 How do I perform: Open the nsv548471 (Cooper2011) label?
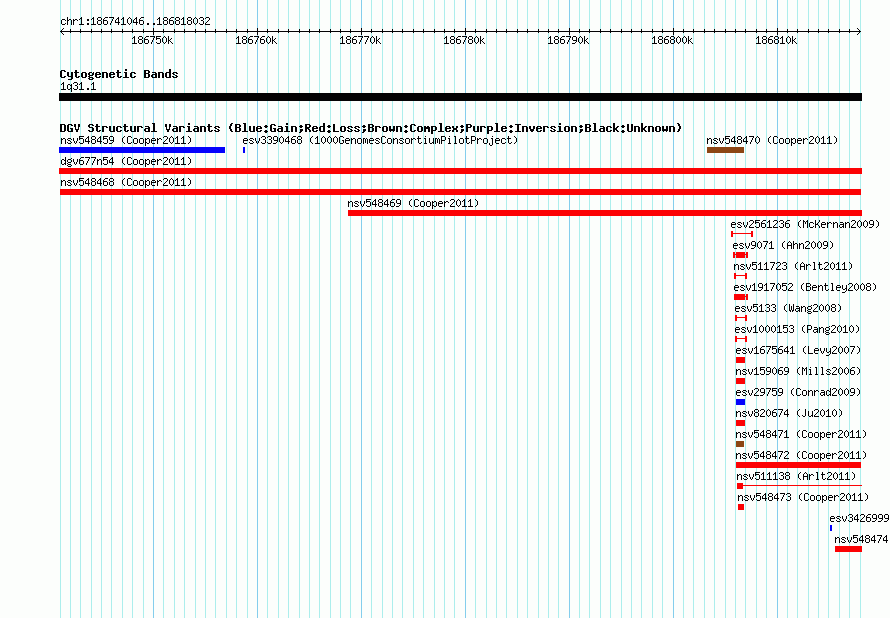801,434
